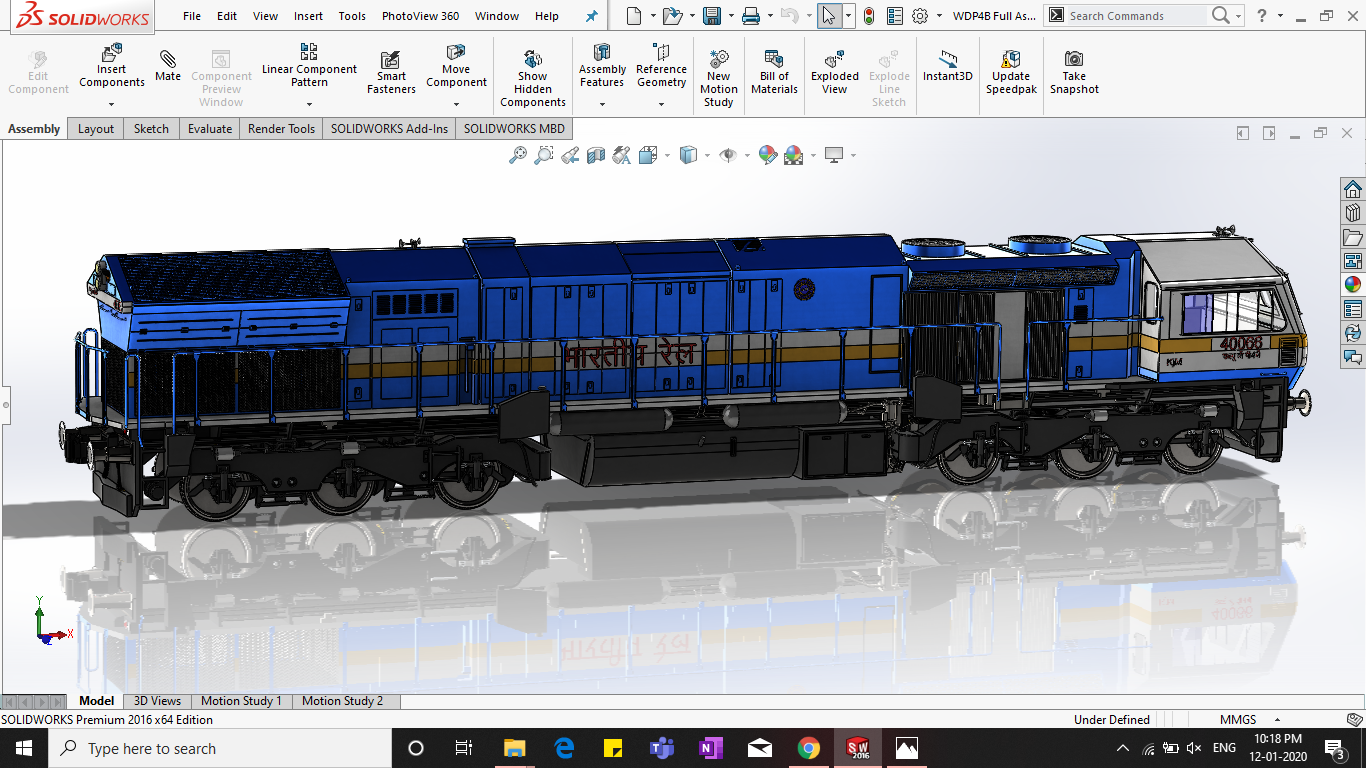Take Snapshot of the assembly

click(1074, 72)
